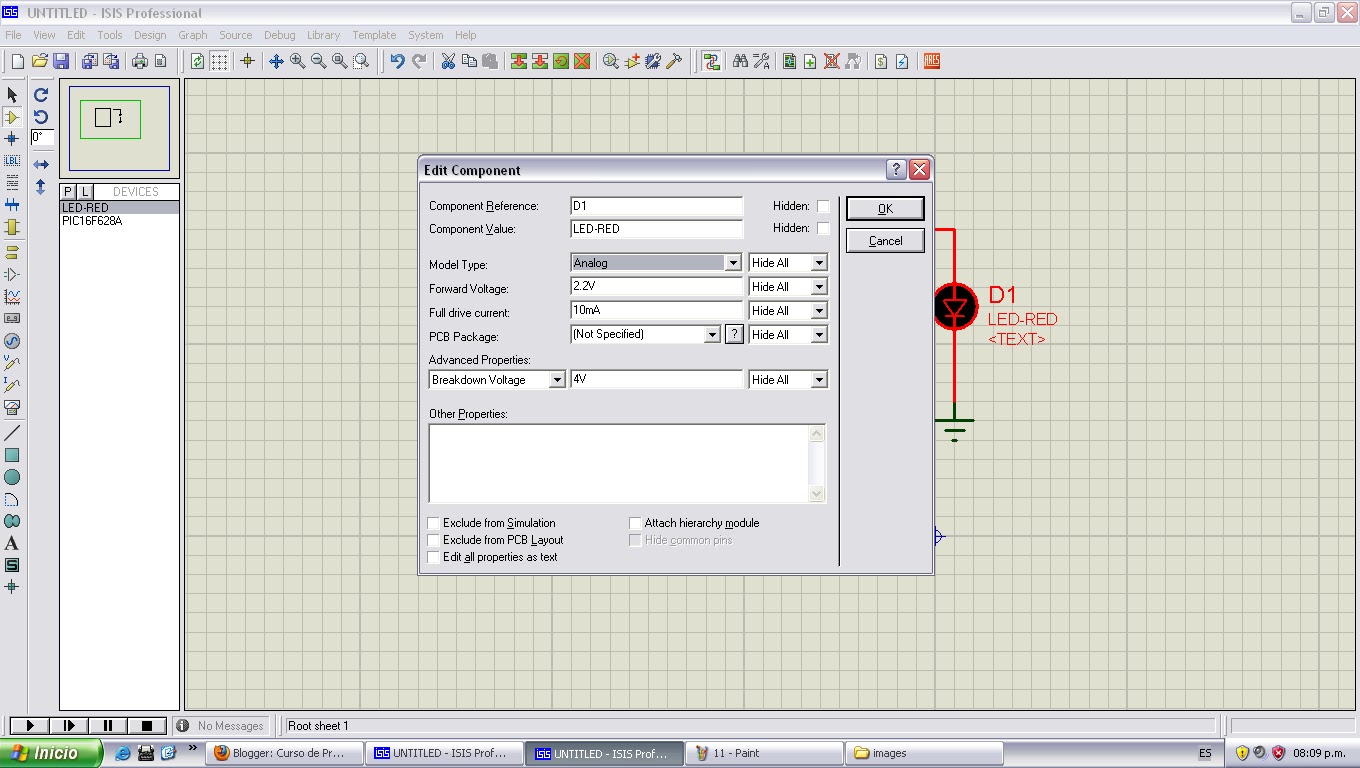Open Hide All dropdown beside Breakdown Voltage value

coord(819,380)
